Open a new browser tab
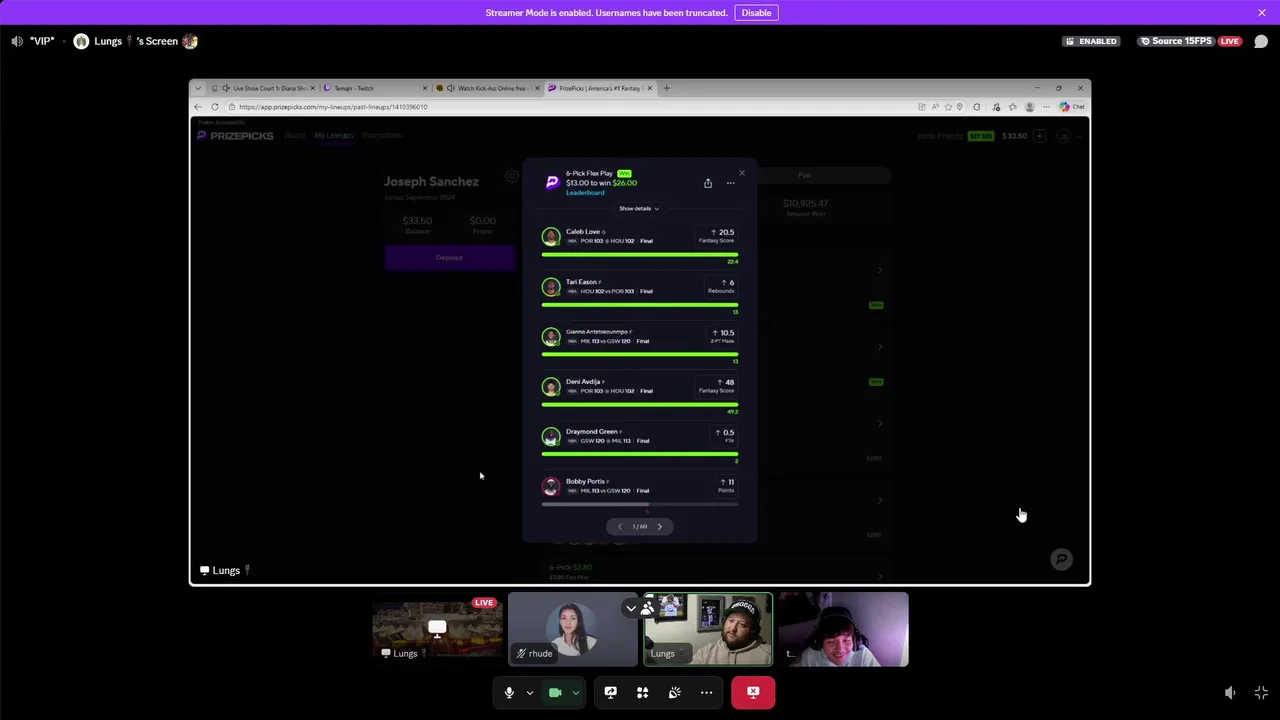1280x720 pixels. (667, 88)
